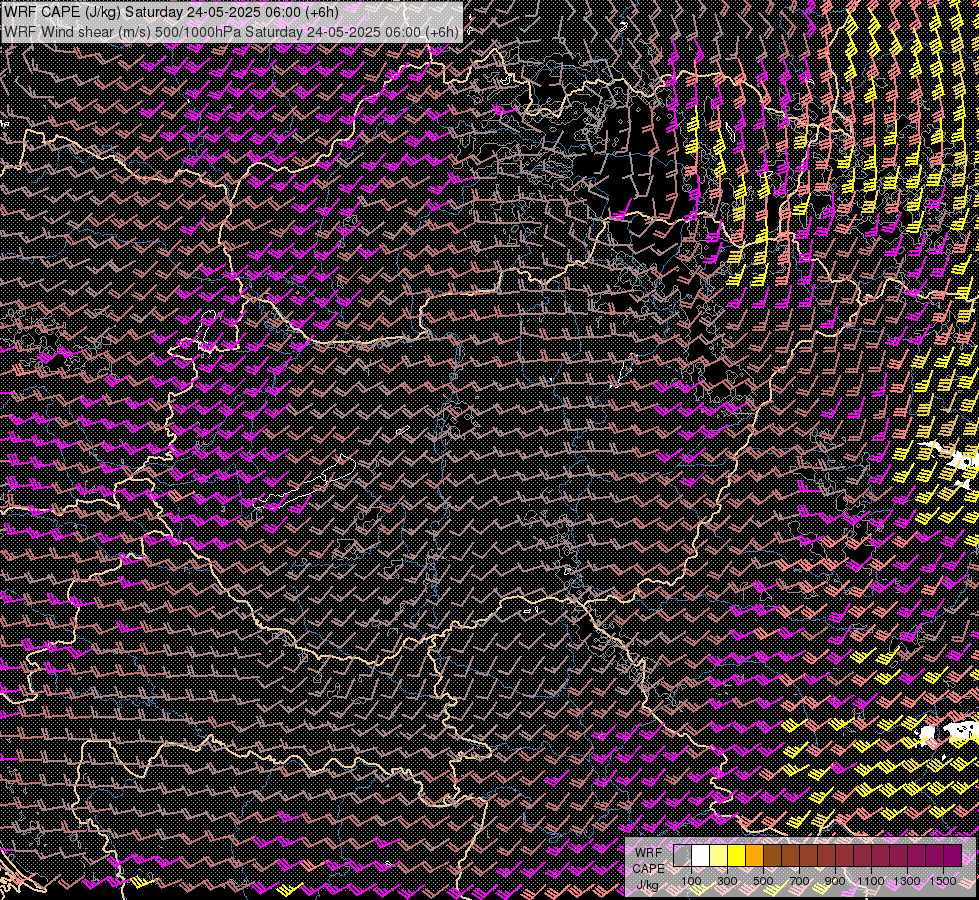
Task: Click the '1100' legend value
Action: click(x=871, y=881)
